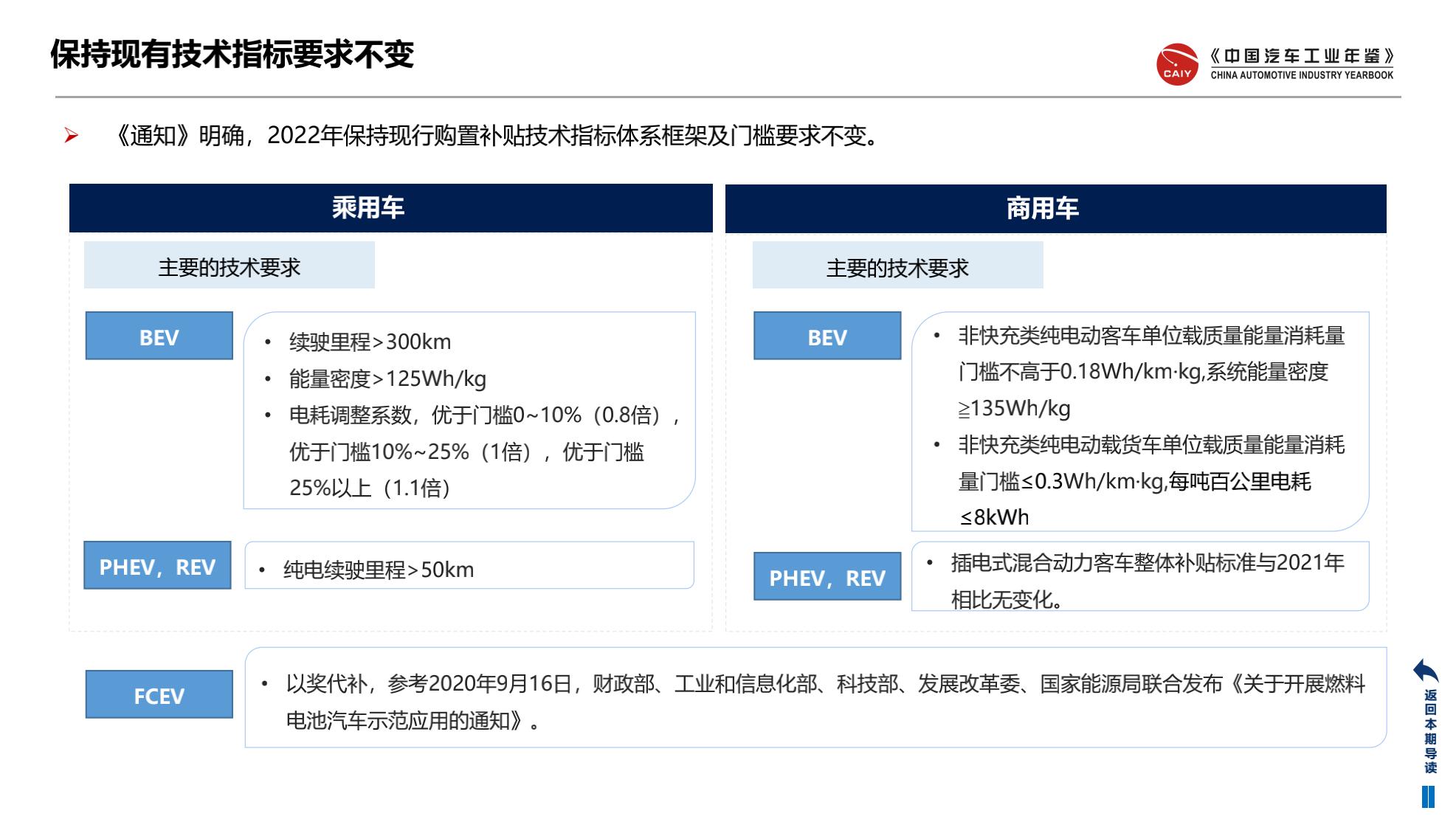Viewport: 1456px width, 819px height.
Task: Click the text ≧135Wh/kg
Action: [1014, 409]
